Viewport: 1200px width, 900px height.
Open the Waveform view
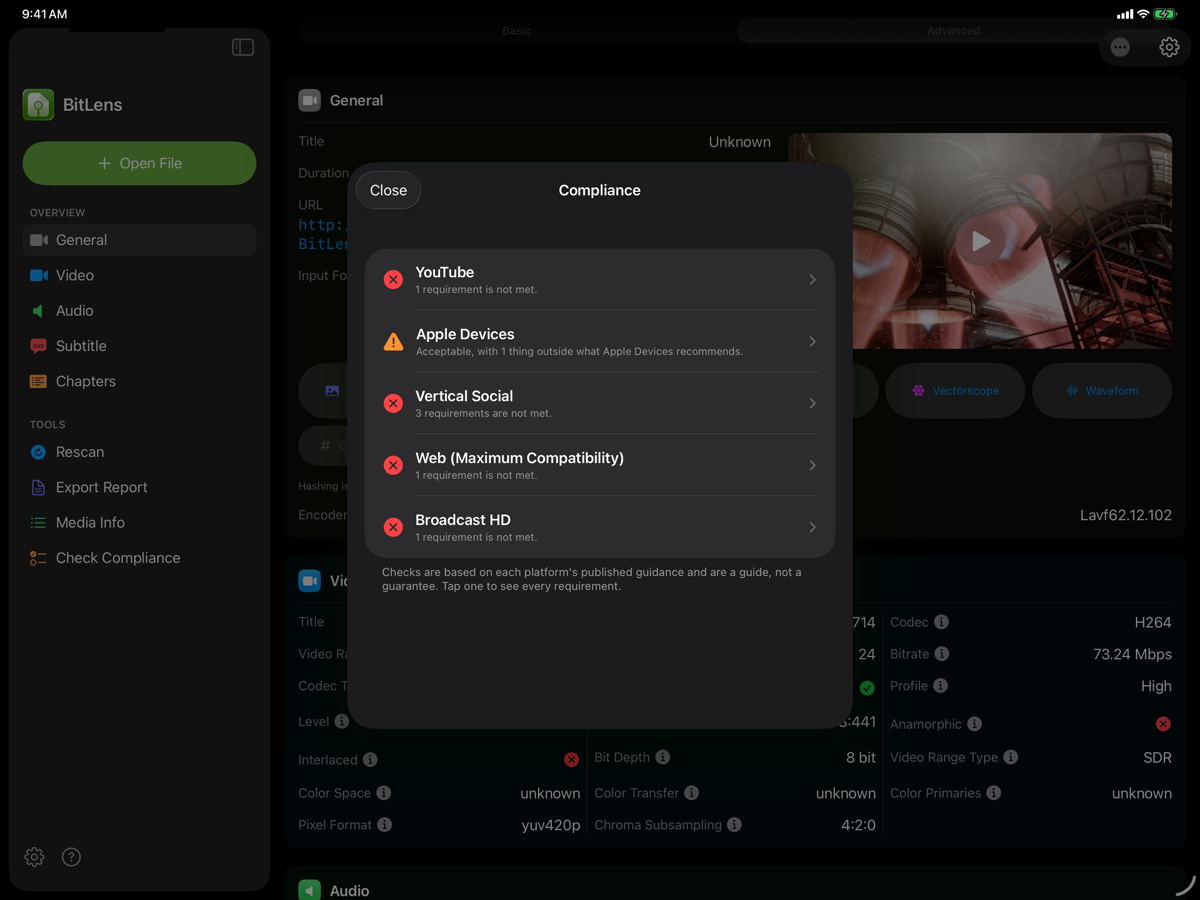(x=1102, y=391)
